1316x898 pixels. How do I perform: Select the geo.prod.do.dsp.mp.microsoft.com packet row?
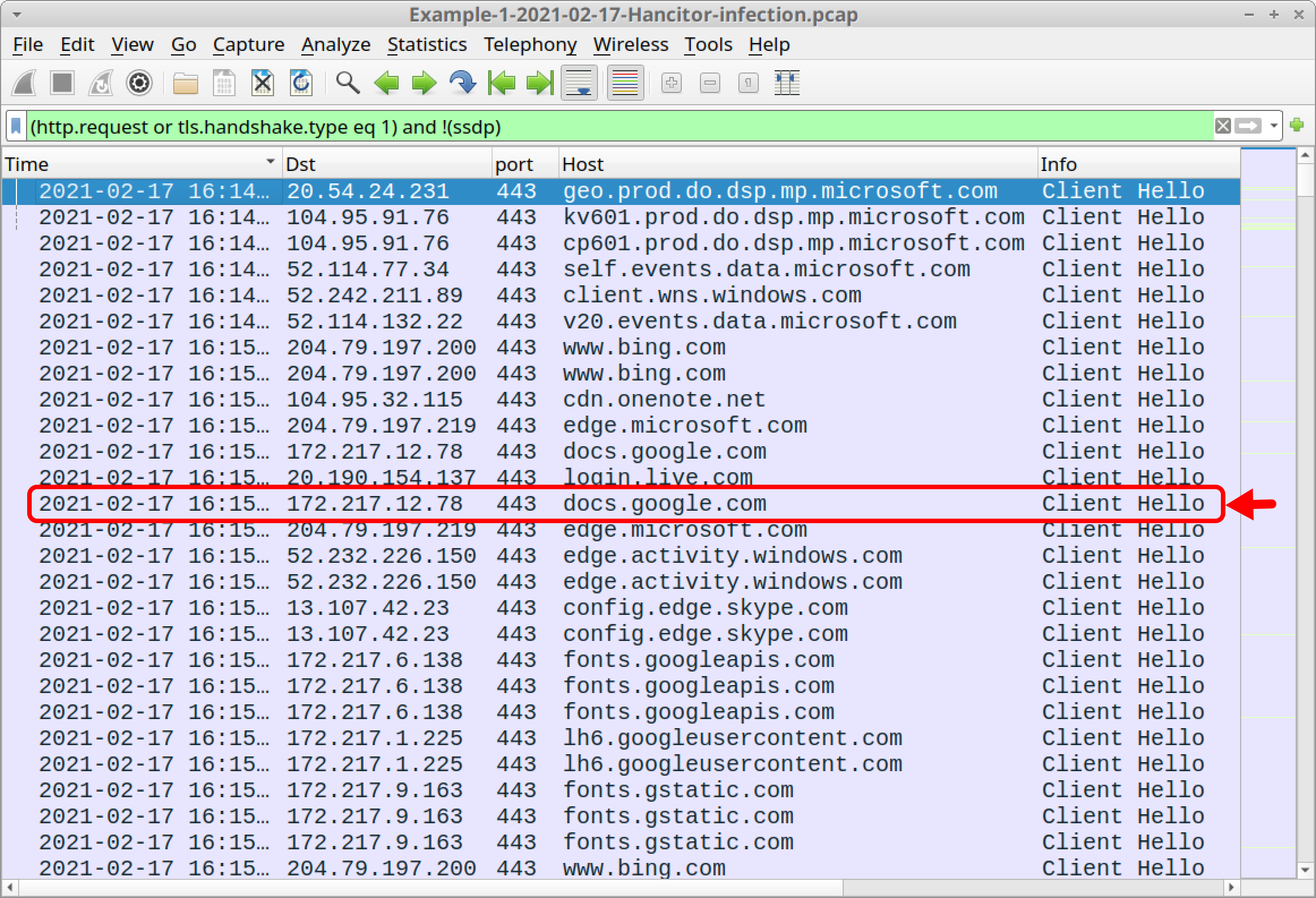coord(621,191)
